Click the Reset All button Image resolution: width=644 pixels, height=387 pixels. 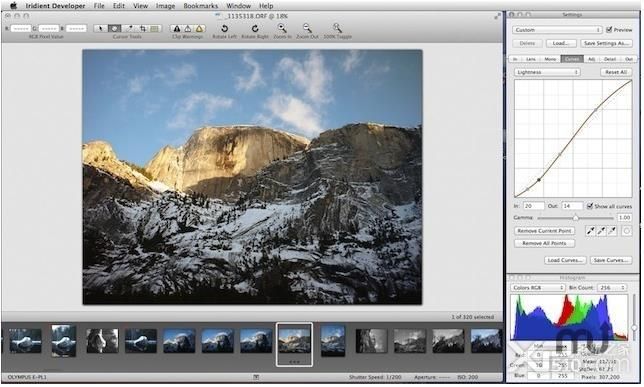click(616, 72)
